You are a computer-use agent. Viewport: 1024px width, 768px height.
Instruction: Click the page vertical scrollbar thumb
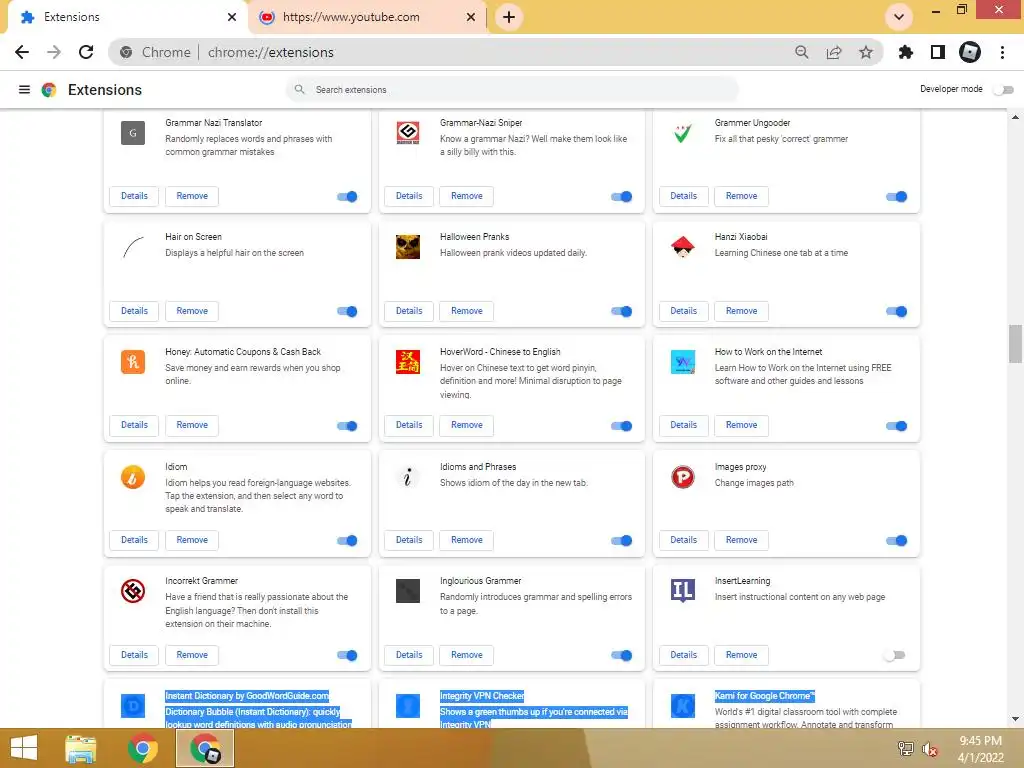pos(1015,344)
